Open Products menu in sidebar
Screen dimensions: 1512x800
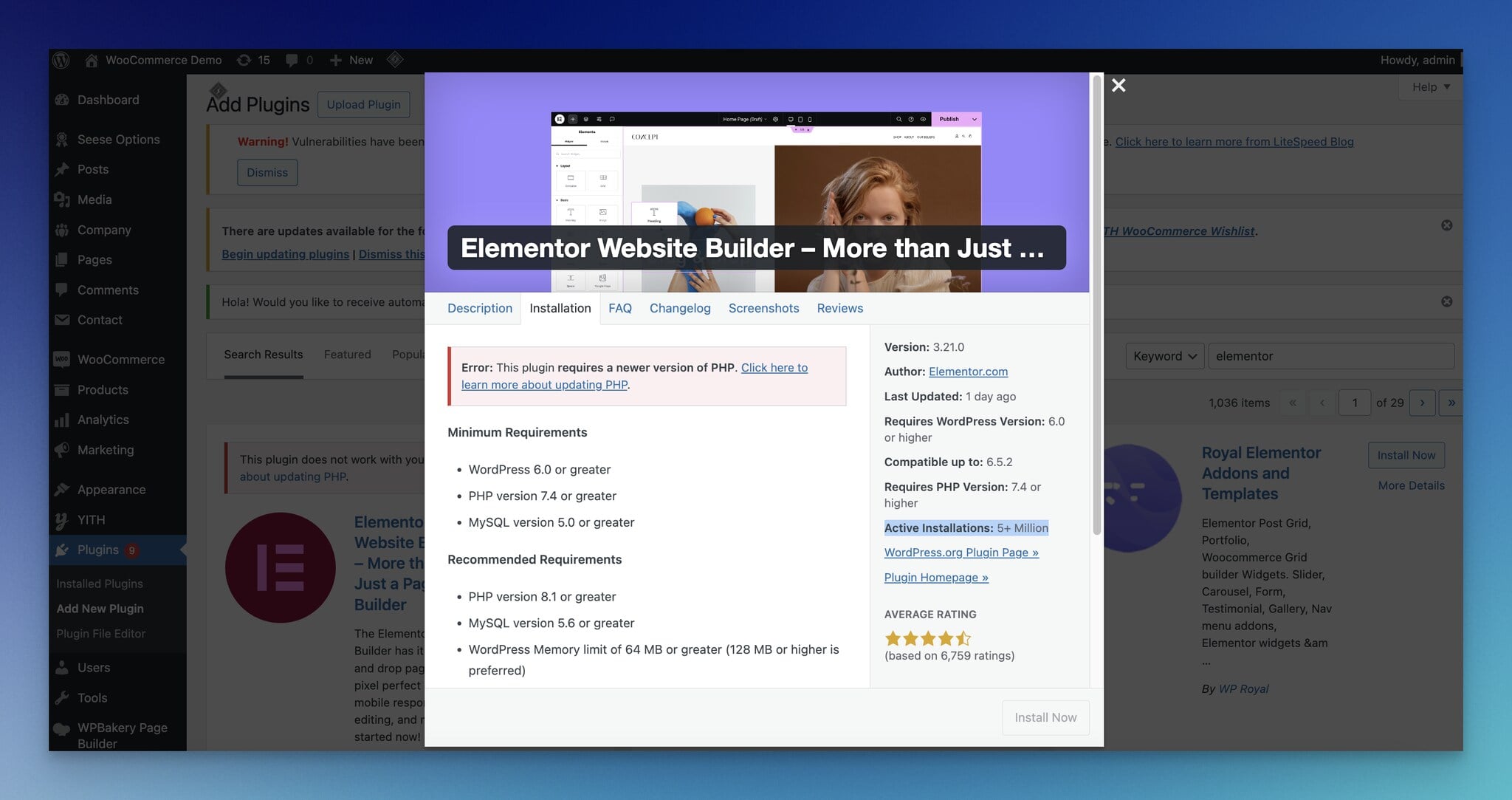click(x=103, y=390)
